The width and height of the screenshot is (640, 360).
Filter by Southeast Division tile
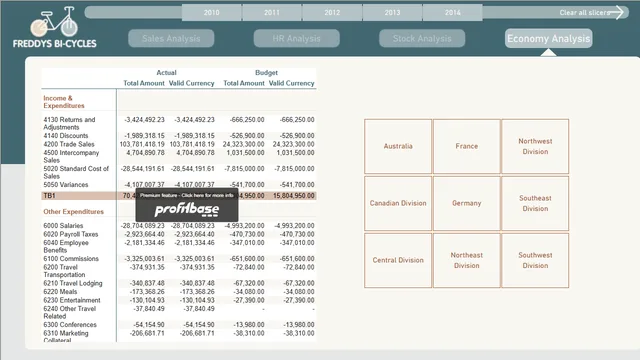click(535, 203)
